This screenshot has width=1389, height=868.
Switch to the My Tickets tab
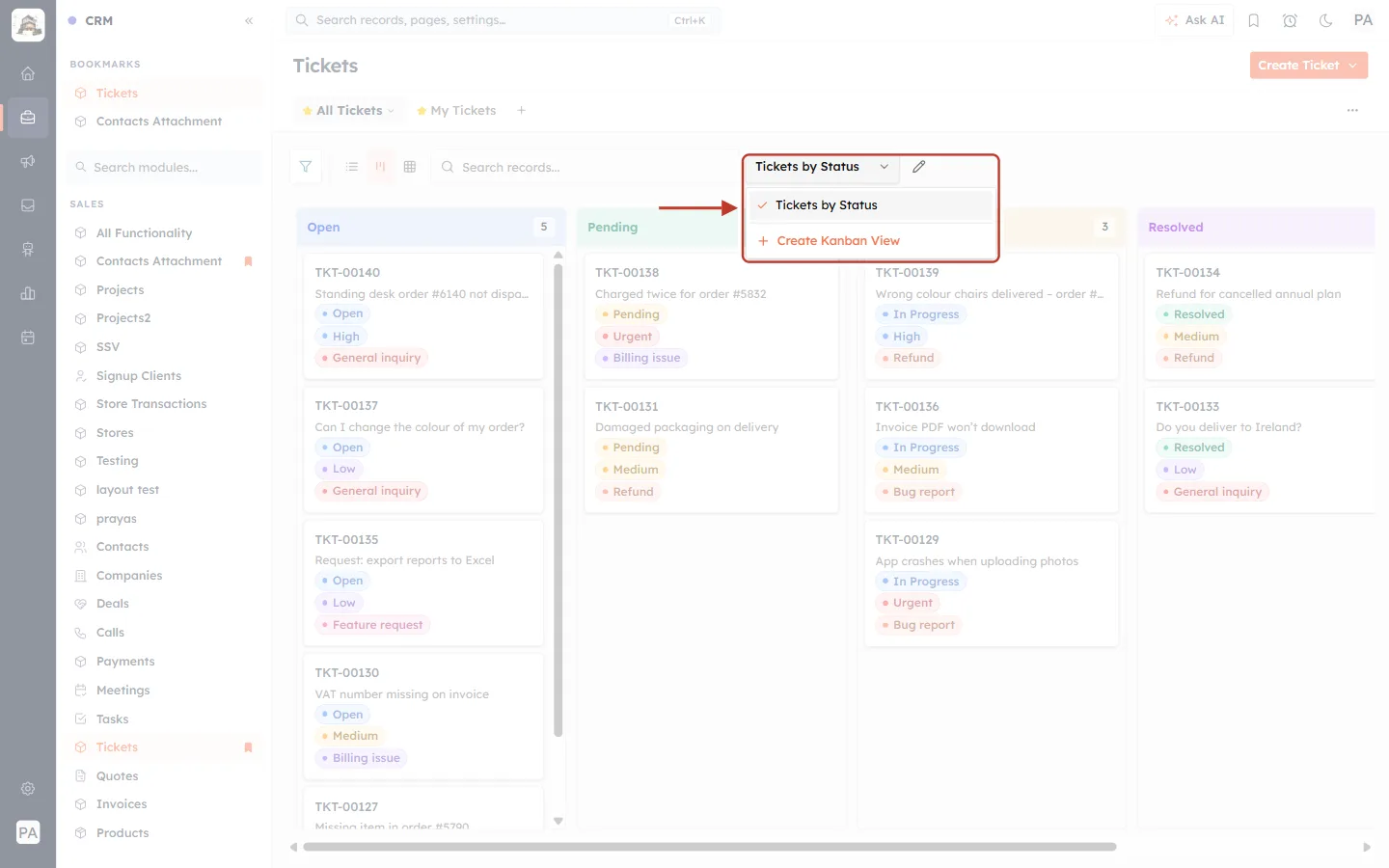[456, 111]
